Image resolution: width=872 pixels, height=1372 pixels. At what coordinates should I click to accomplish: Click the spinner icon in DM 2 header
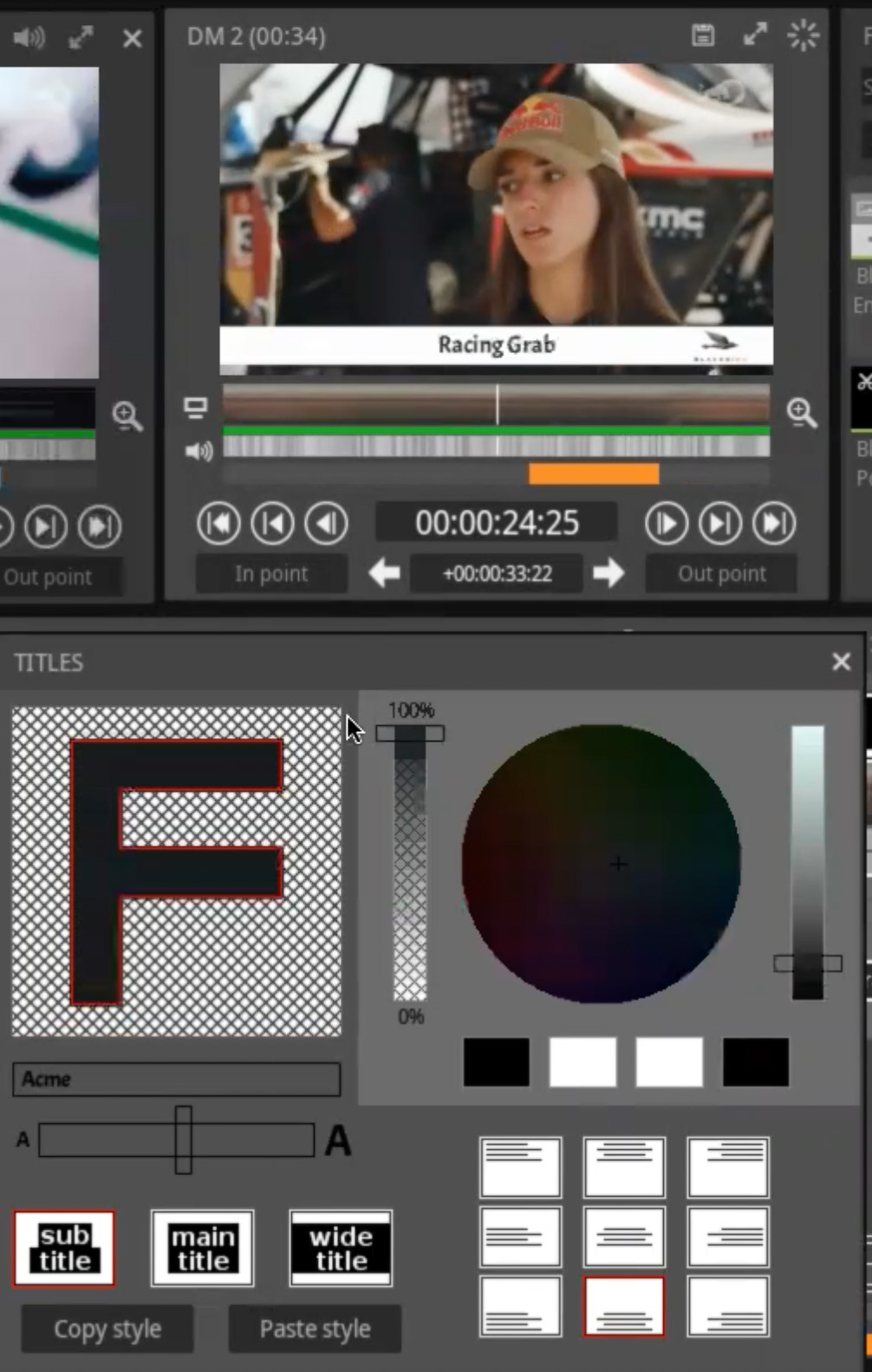[x=803, y=36]
